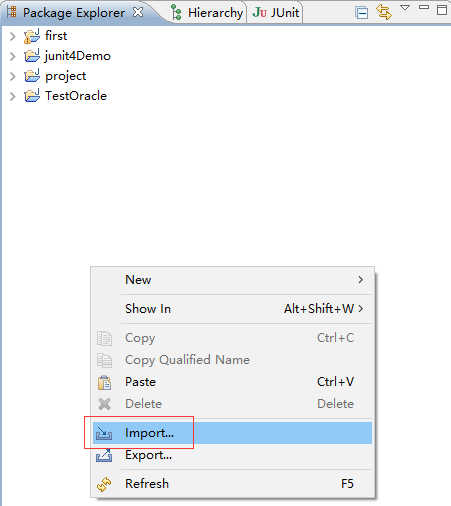Select the first project folder icon
This screenshot has width=451, height=506.
(32, 36)
